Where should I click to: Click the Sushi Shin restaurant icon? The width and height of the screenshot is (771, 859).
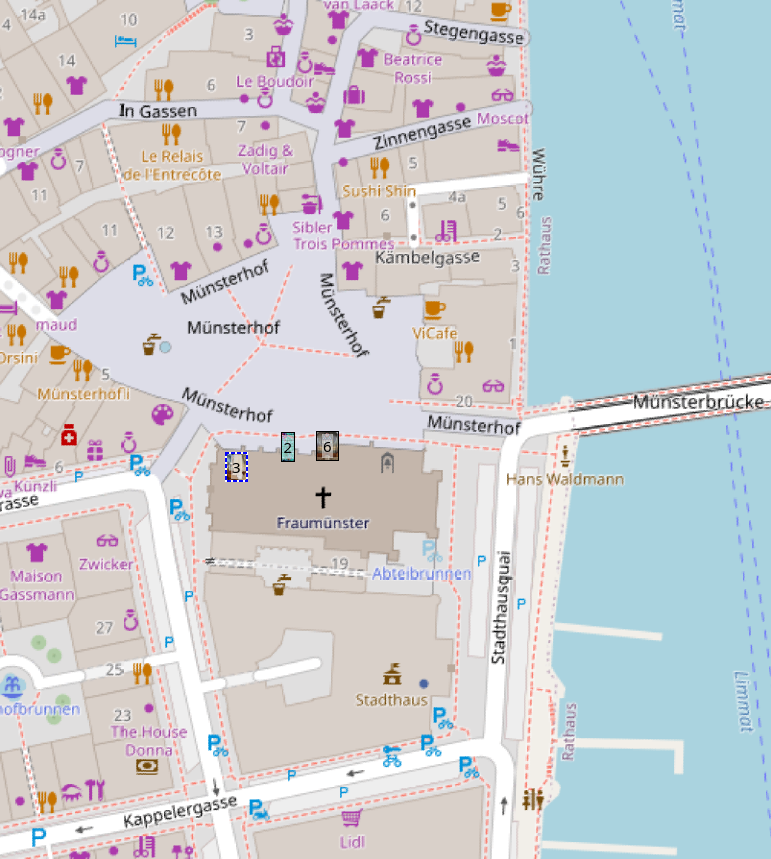[x=379, y=167]
